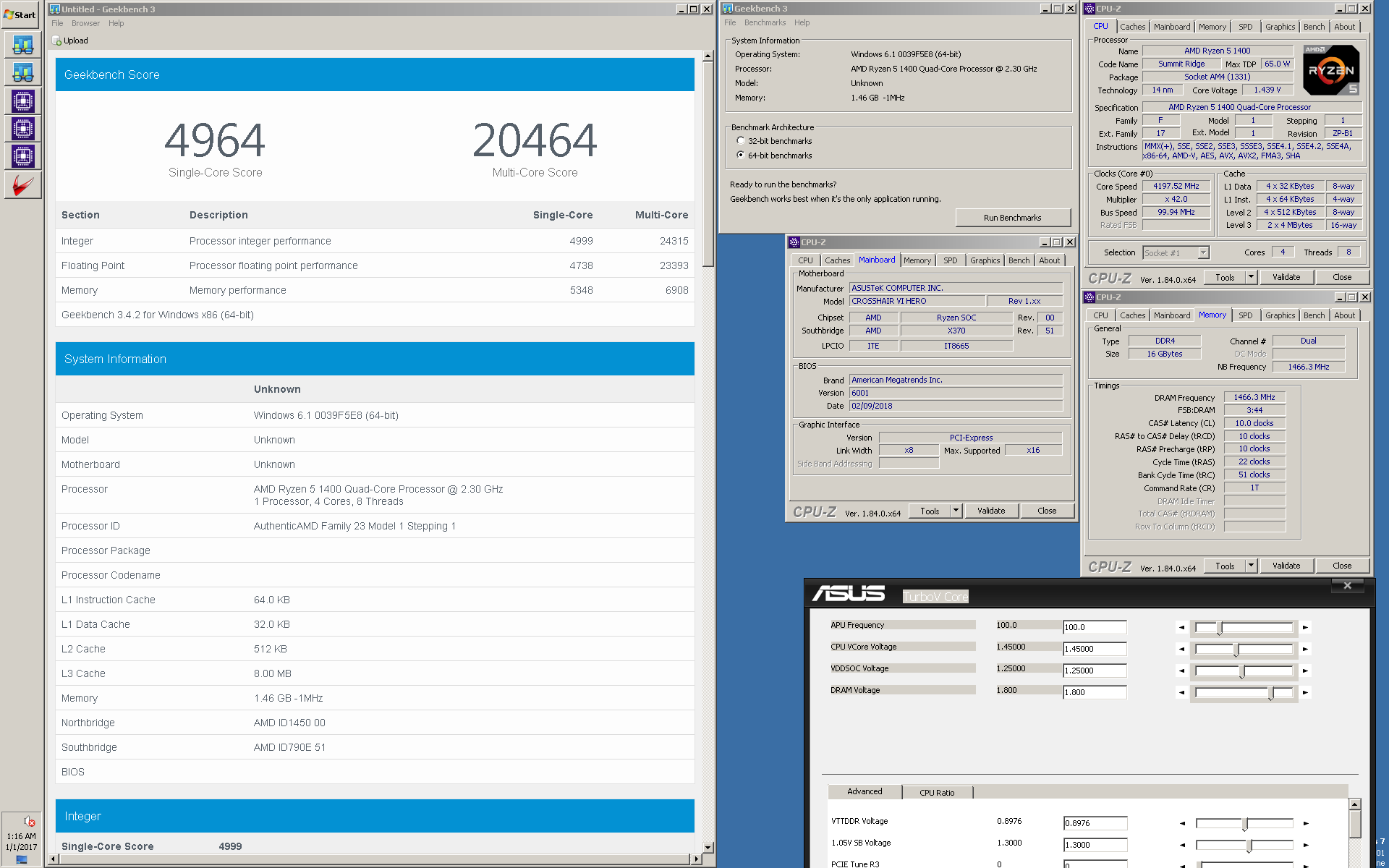The height and width of the screenshot is (868, 1389).
Task: Switch to Caches tab in CPU-Z CPU window
Action: (1132, 27)
